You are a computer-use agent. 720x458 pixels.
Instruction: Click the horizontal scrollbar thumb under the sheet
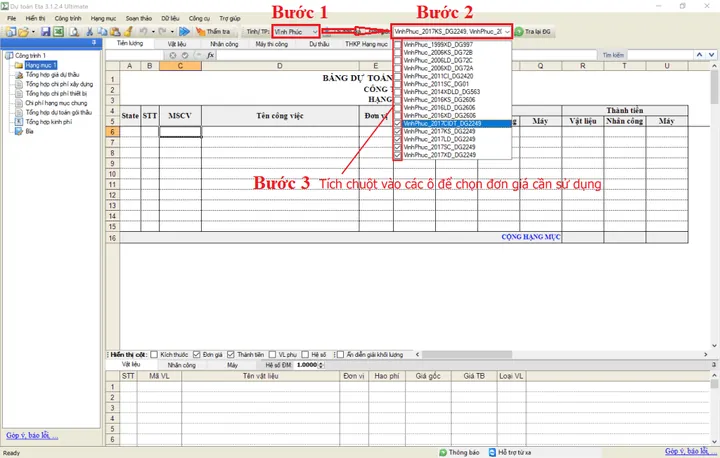point(467,355)
